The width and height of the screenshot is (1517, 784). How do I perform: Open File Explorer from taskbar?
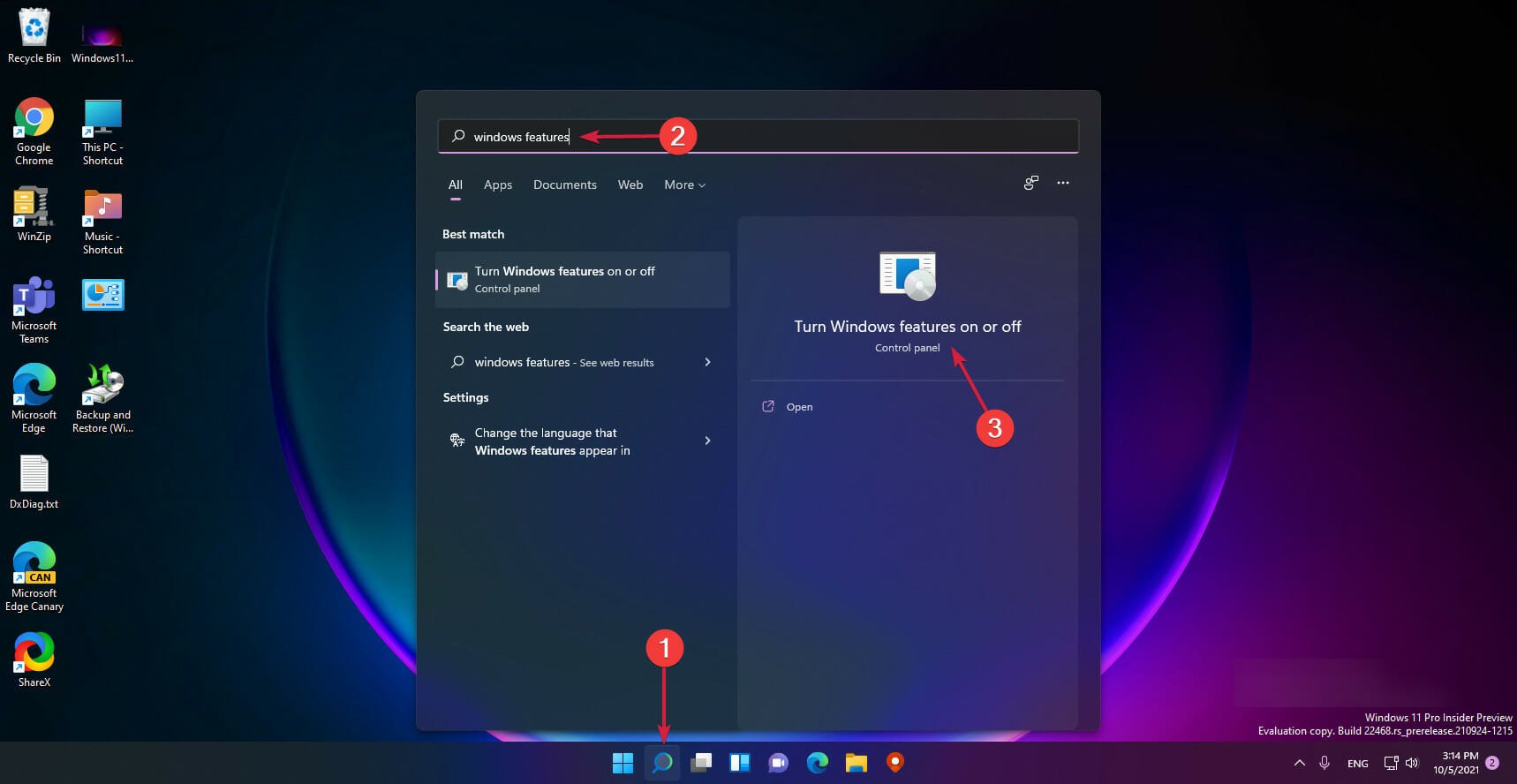pos(857,762)
